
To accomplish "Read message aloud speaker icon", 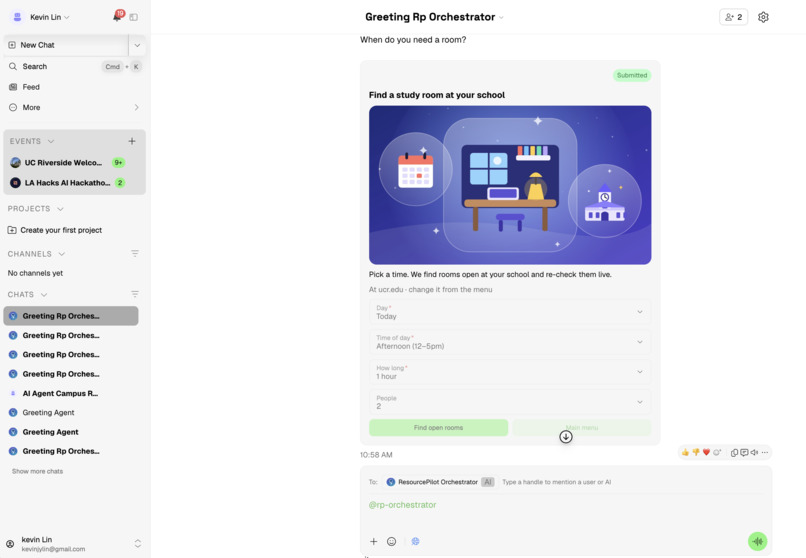I will pos(754,453).
